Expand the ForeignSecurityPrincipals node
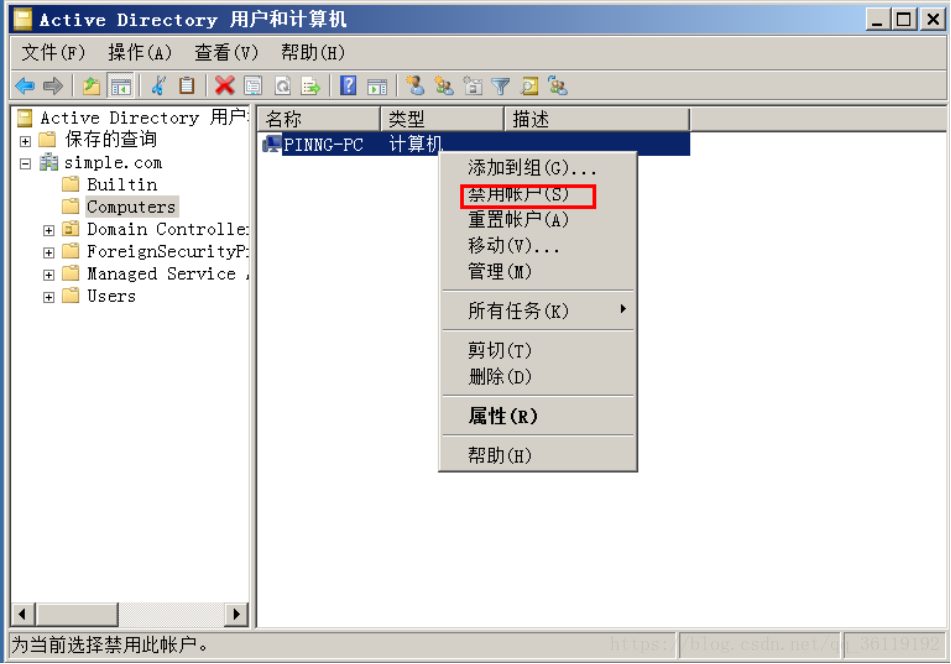Viewport: 951px width, 664px height. tap(49, 253)
